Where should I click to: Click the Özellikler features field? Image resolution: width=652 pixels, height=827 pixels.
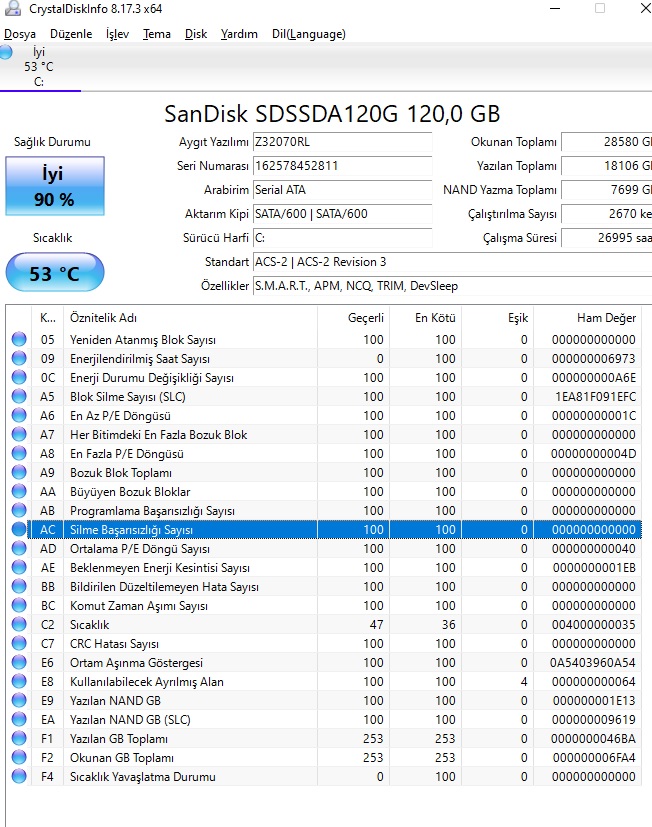point(453,286)
